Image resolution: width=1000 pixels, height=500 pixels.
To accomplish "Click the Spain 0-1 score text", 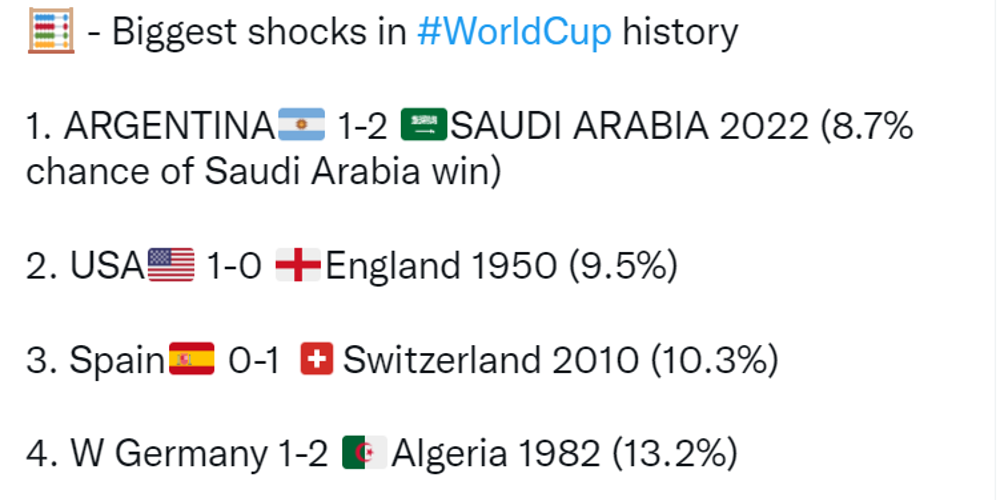I will tap(254, 360).
